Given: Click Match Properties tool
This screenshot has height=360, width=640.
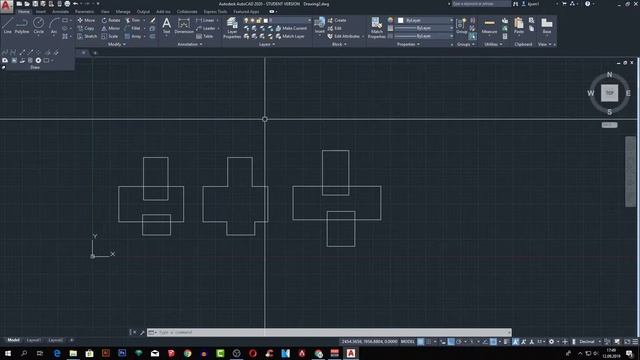Looking at the screenshot, I should coord(376,28).
